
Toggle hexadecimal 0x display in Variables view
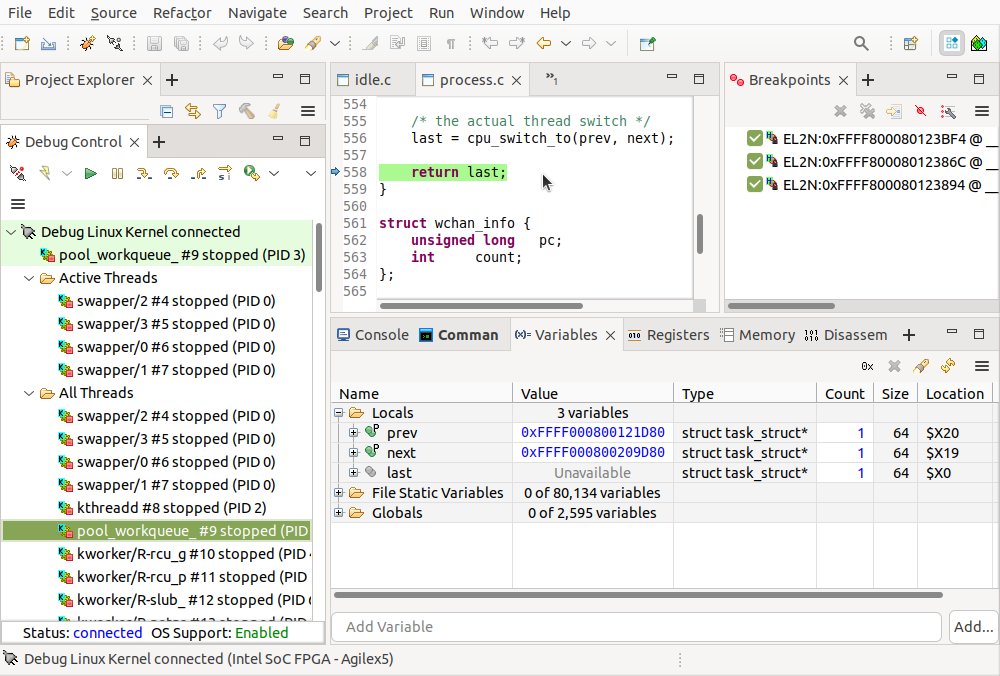(867, 366)
